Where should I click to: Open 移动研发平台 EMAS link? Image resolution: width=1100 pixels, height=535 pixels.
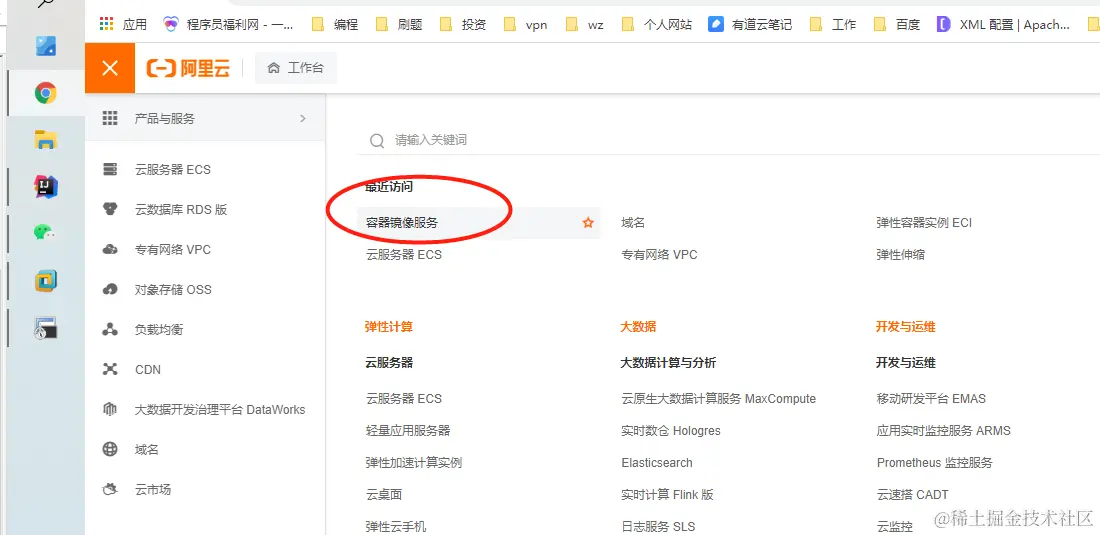point(931,399)
